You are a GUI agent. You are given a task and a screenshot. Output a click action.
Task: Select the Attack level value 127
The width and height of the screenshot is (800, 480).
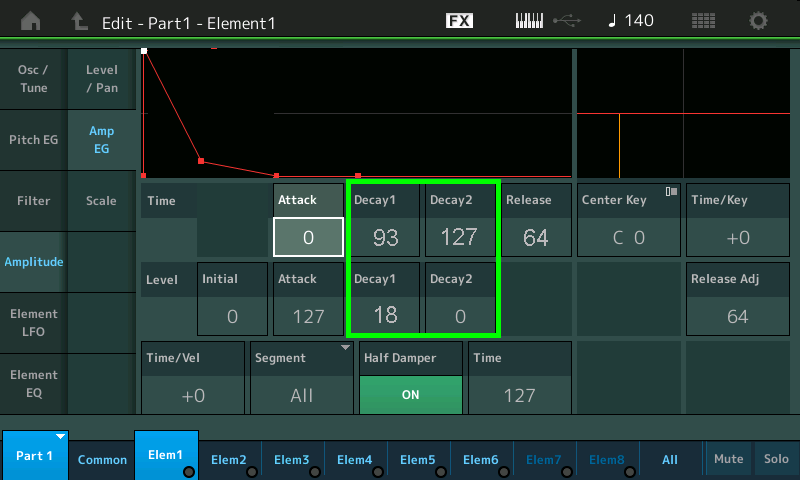[x=308, y=316]
